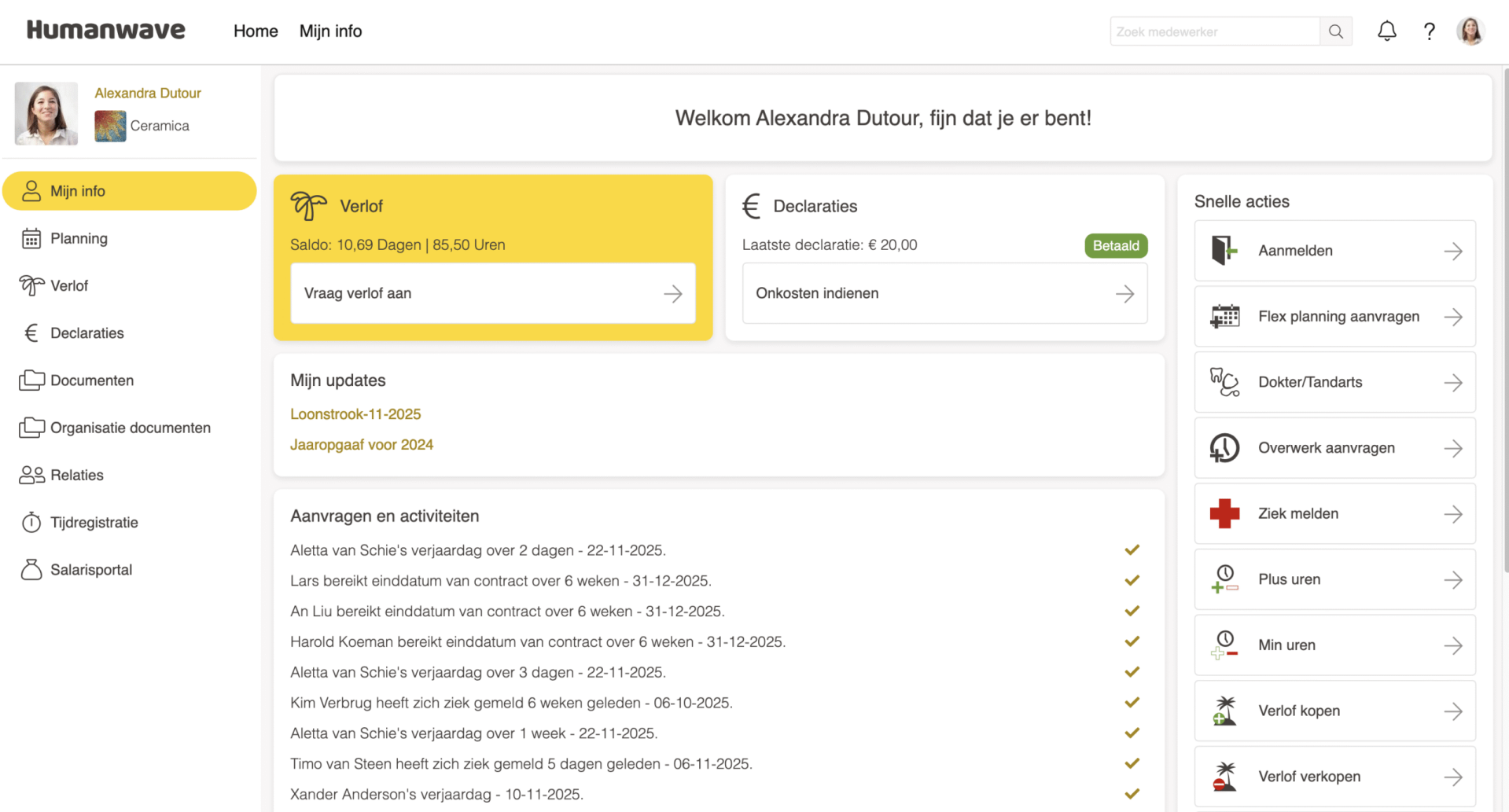Click the Zoek medewerker search field

pos(1213,31)
